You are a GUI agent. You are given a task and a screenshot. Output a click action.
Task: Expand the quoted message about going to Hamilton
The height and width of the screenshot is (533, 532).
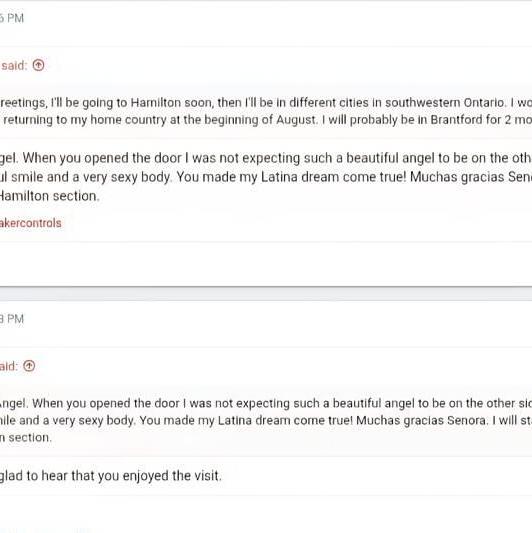(x=266, y=111)
